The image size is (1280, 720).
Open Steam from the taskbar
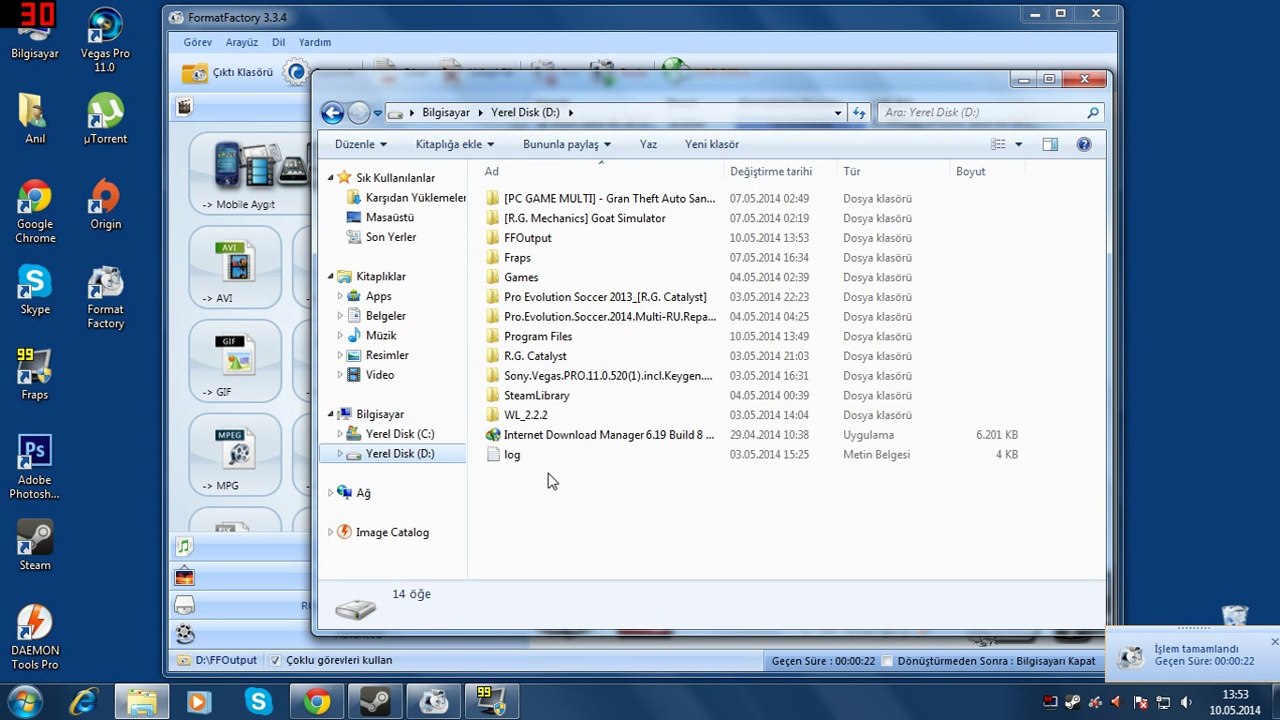(375, 701)
